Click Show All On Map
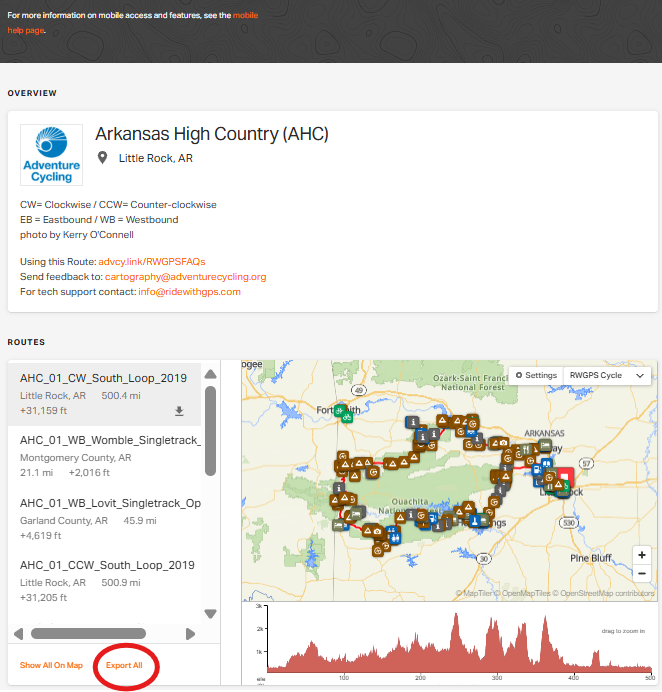The height and width of the screenshot is (692, 662). point(51,665)
